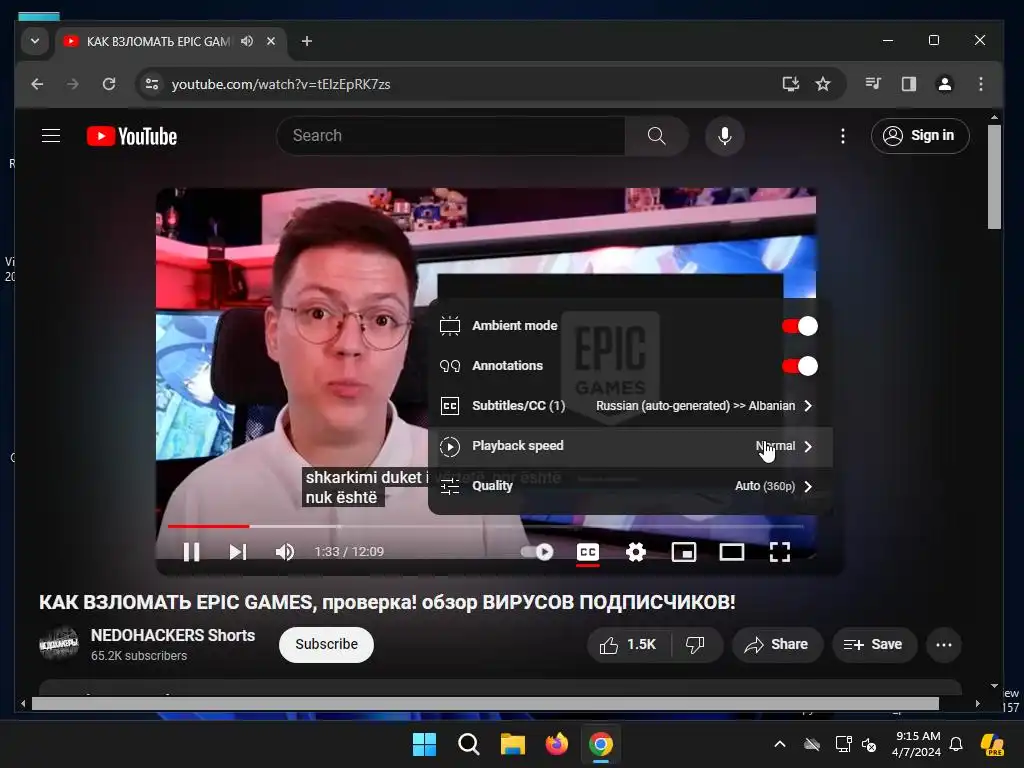Open more actions ellipsis beside Save
1024x768 pixels.
(x=944, y=645)
